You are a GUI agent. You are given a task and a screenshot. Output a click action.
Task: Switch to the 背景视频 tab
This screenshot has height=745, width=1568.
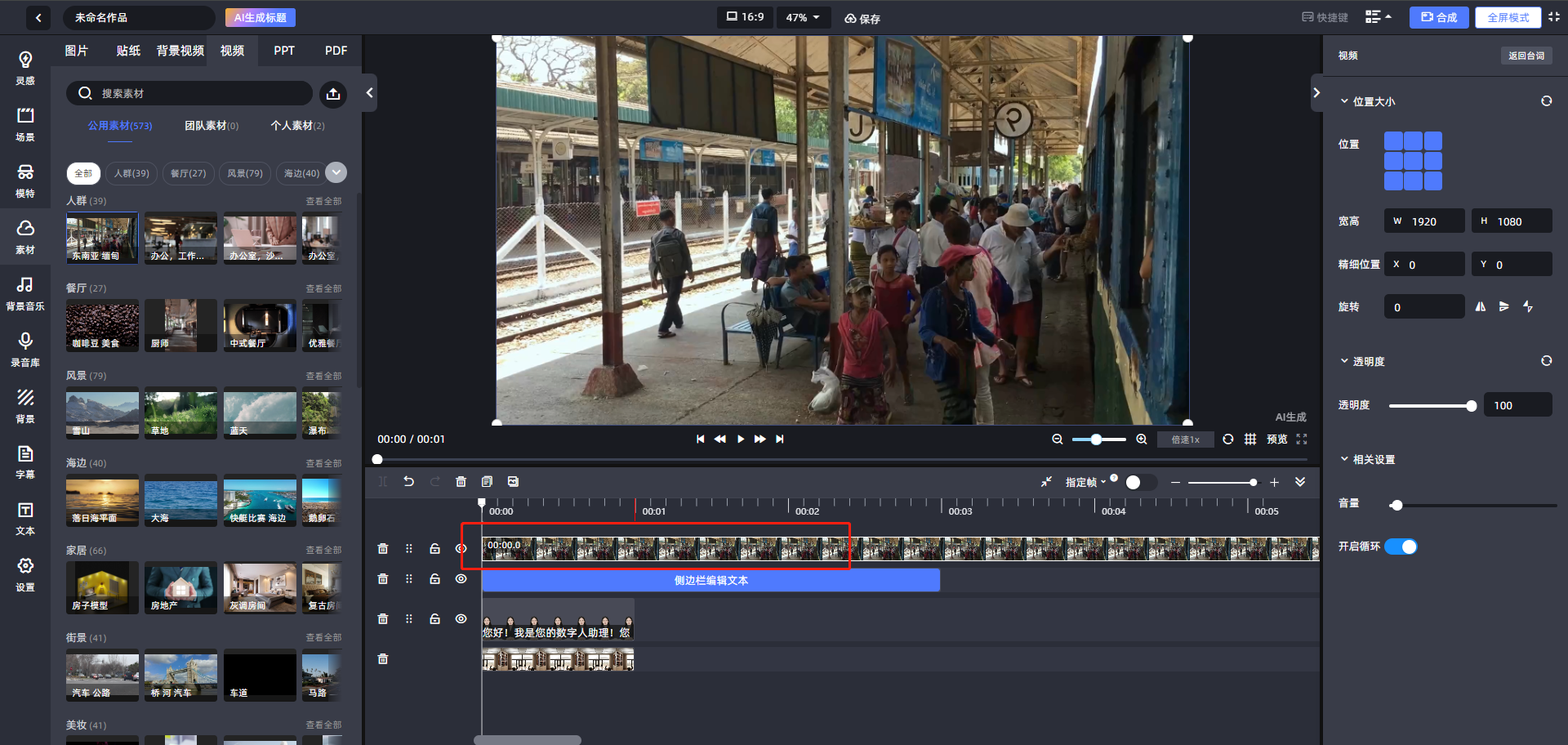click(180, 51)
